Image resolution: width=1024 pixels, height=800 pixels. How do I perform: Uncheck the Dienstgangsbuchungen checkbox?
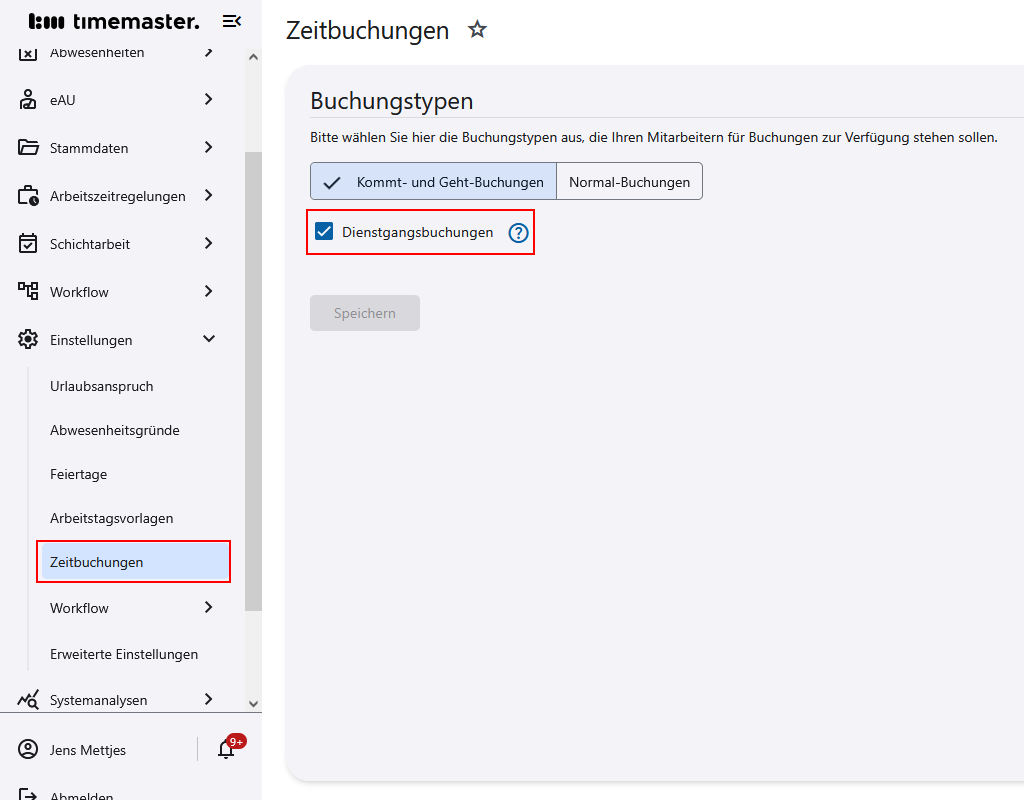click(322, 231)
